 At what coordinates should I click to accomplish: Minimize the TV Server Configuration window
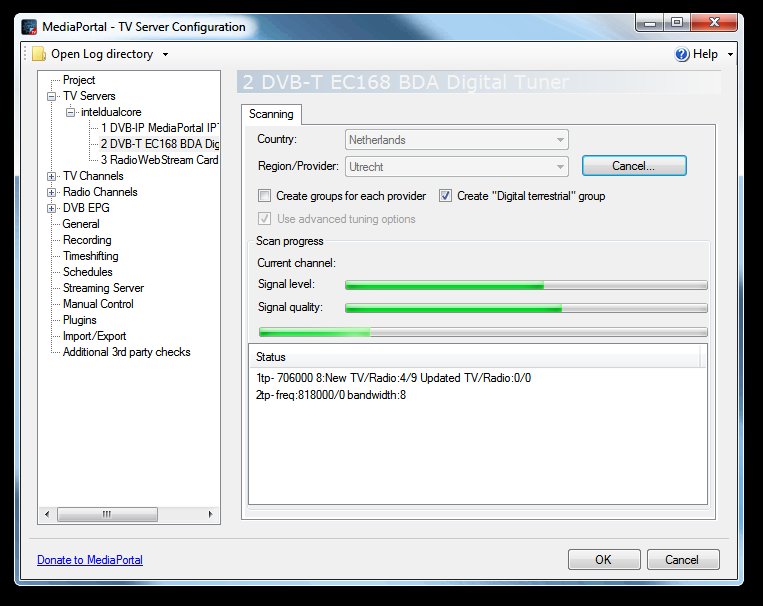pos(650,23)
